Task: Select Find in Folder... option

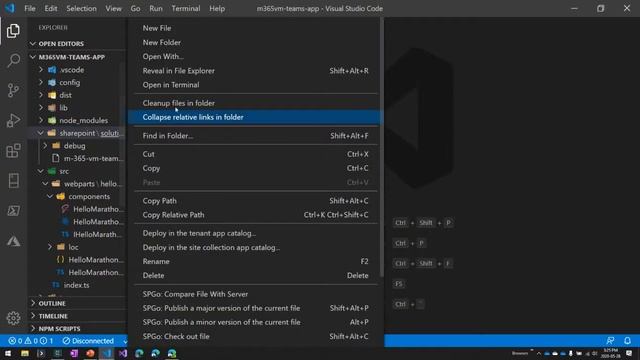Action: pyautogui.click(x=256, y=136)
